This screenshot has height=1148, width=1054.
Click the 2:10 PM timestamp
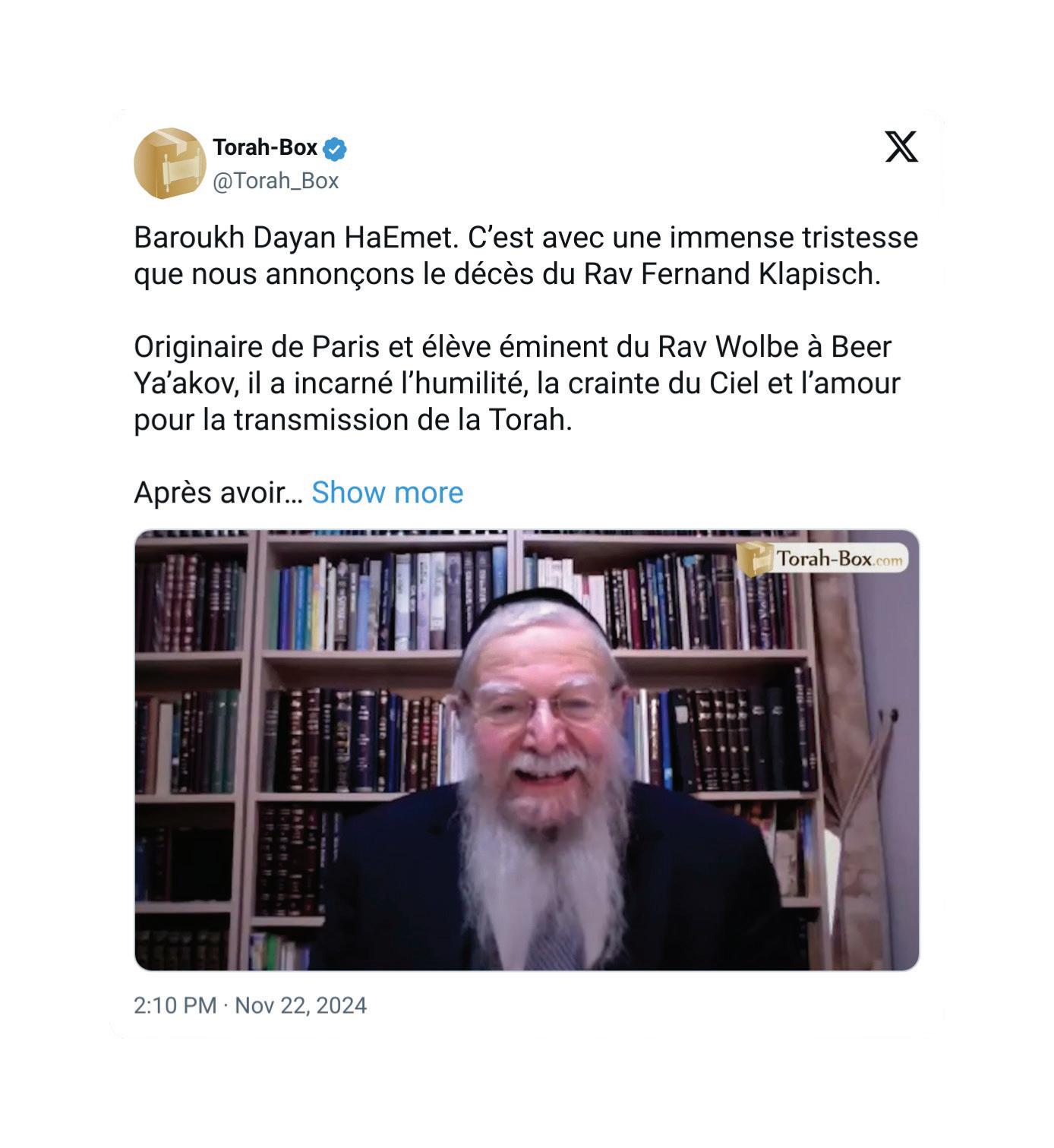pyautogui.click(x=175, y=1006)
